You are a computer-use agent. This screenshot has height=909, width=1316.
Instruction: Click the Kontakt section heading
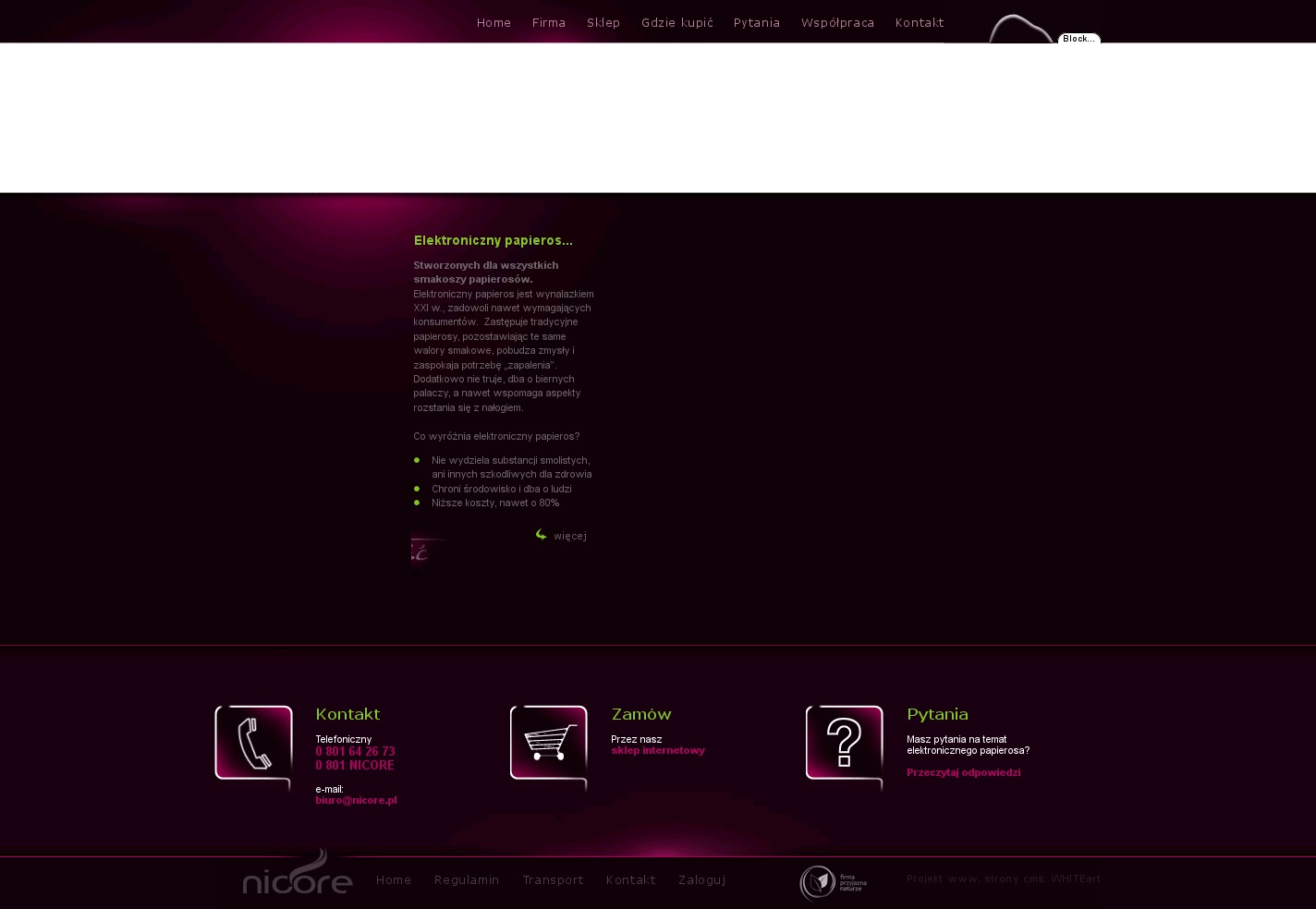(x=347, y=714)
